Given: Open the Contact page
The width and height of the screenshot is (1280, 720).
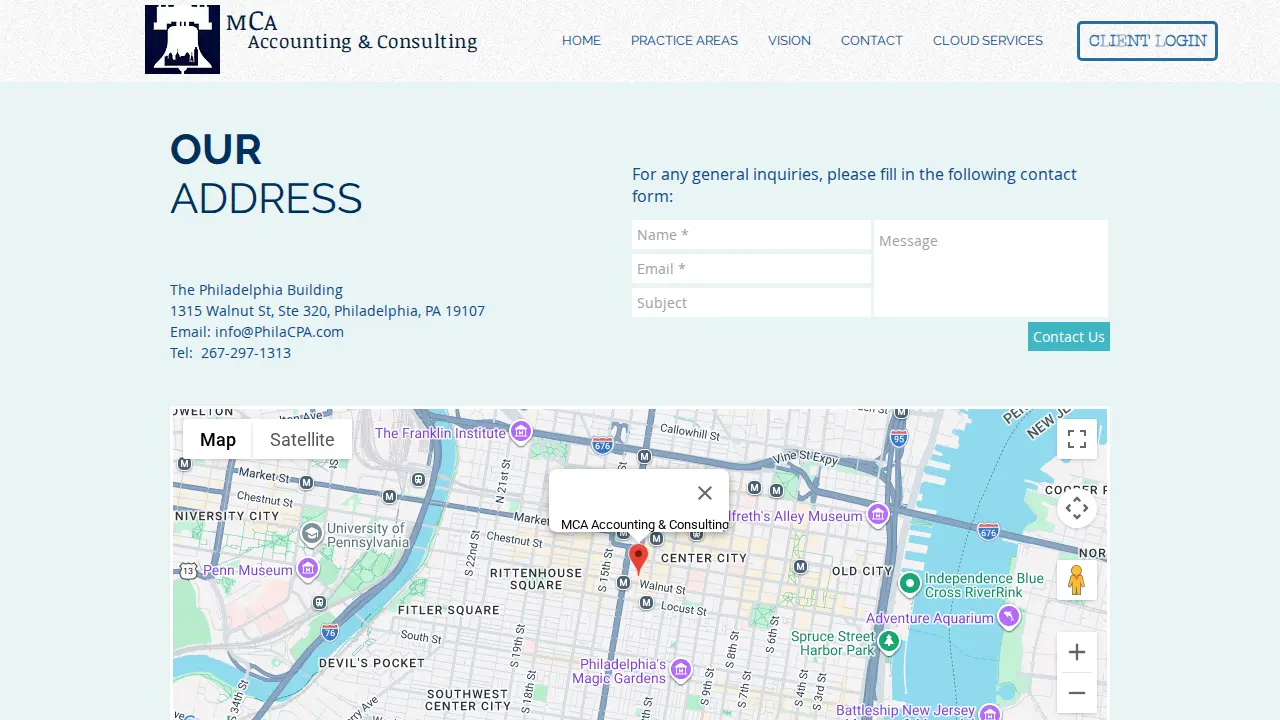Looking at the screenshot, I should point(871,41).
